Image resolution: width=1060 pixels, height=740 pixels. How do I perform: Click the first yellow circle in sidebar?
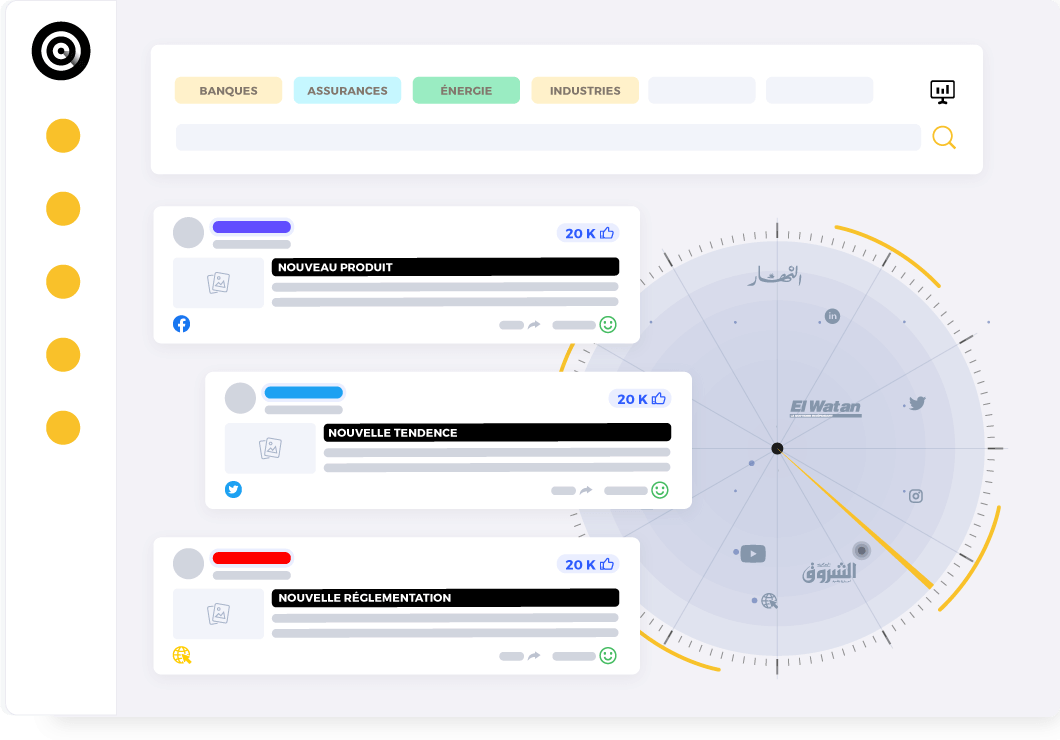63,136
